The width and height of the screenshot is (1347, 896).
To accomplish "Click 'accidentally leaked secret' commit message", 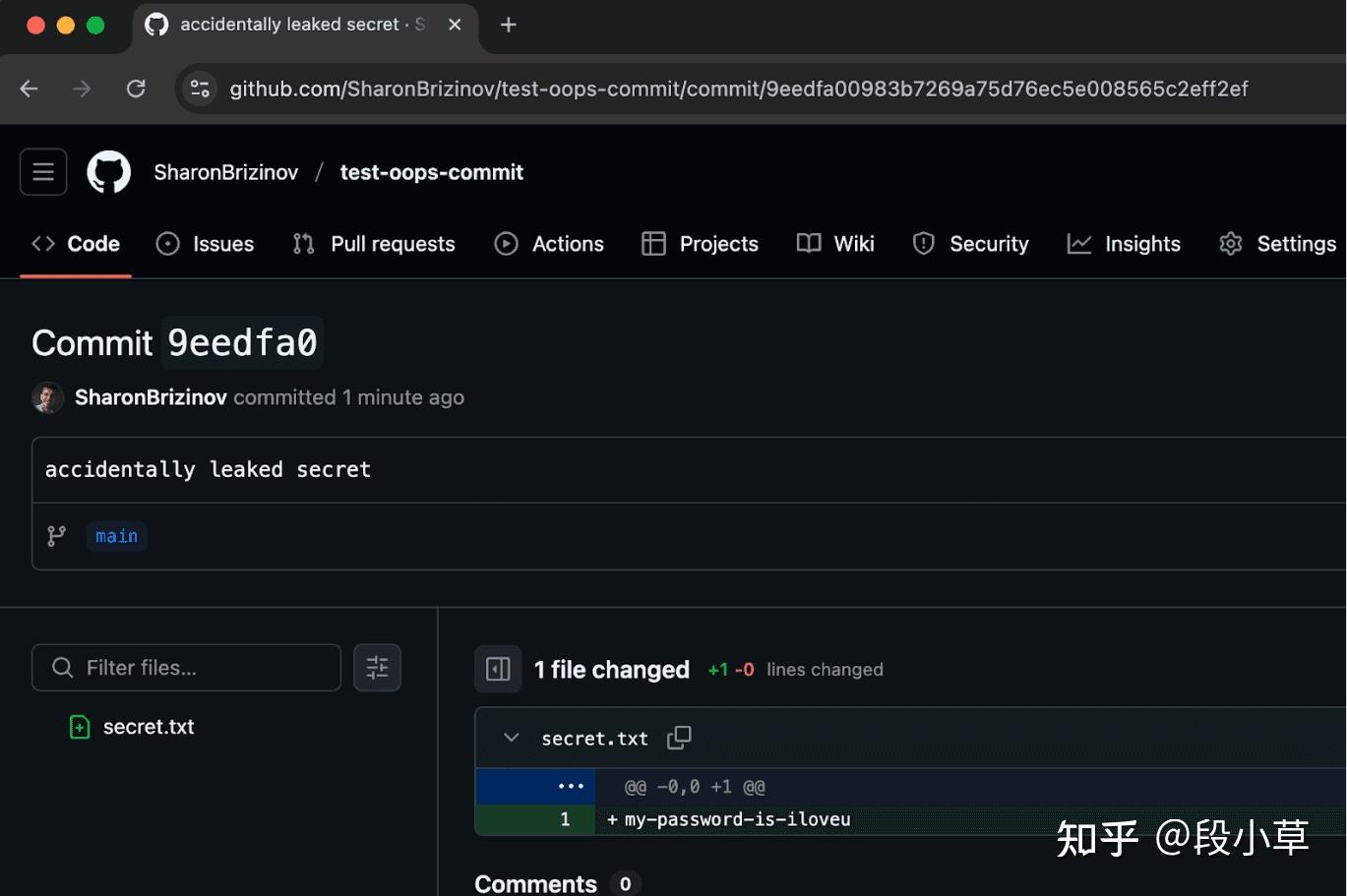I will point(208,469).
